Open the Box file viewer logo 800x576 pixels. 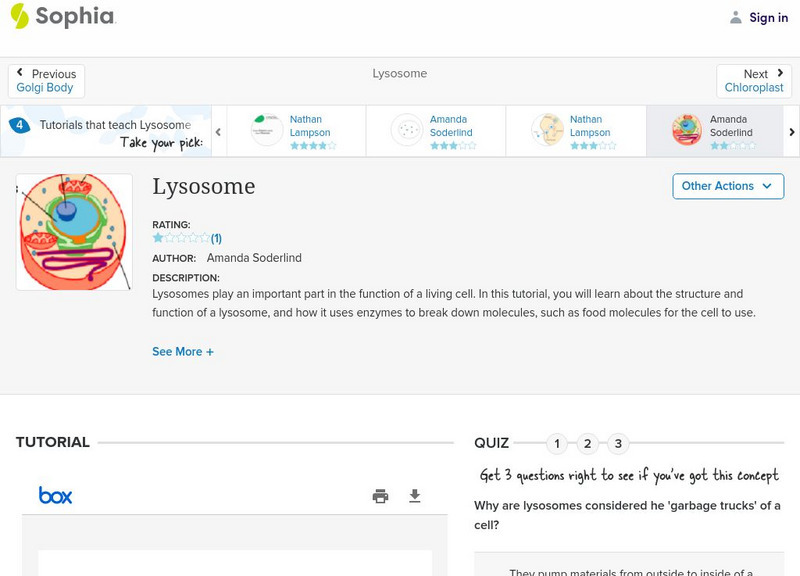tap(55, 495)
